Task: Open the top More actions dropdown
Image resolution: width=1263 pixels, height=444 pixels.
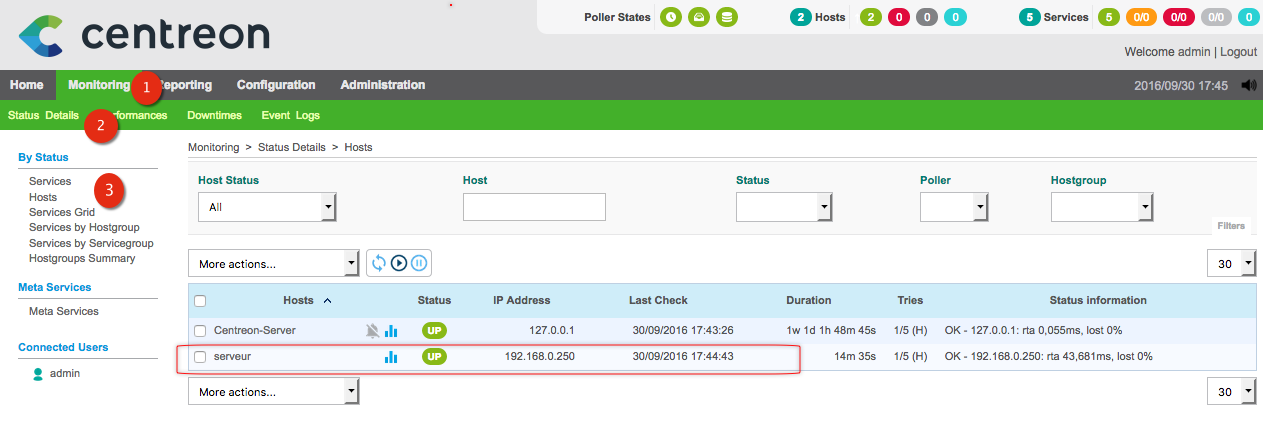Action: pos(273,264)
